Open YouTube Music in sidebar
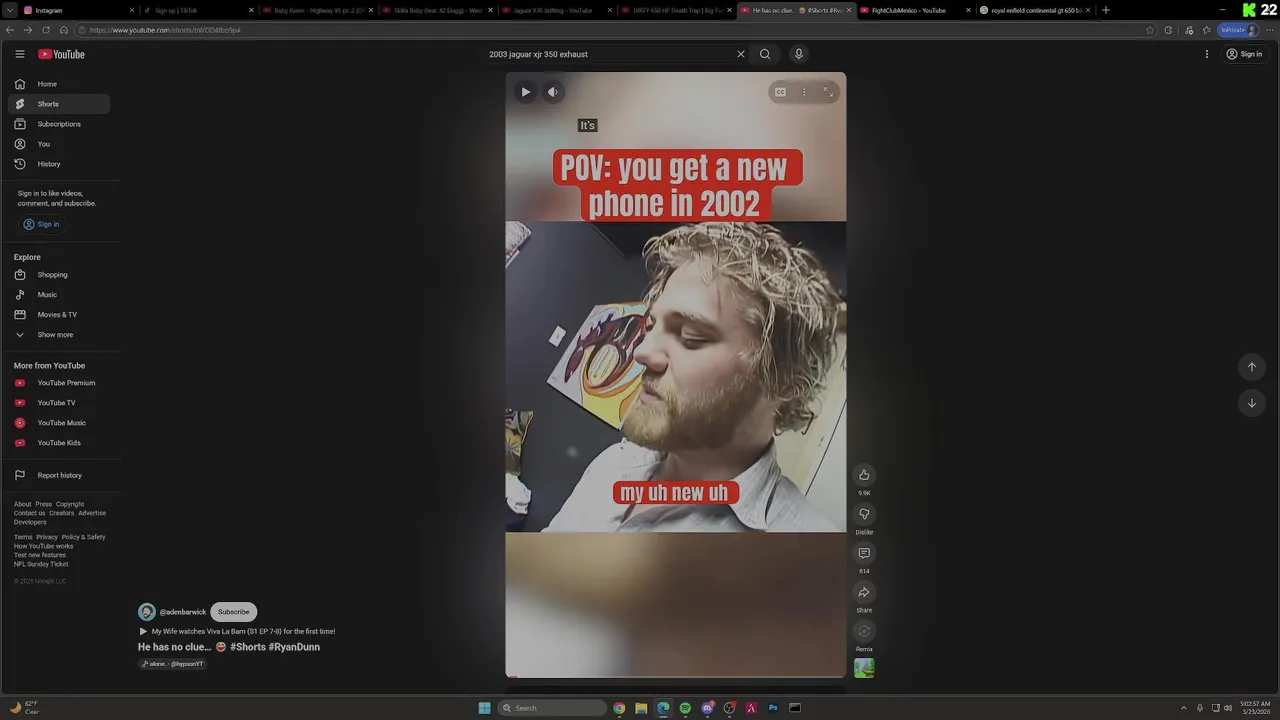This screenshot has width=1280, height=720. (x=59, y=423)
